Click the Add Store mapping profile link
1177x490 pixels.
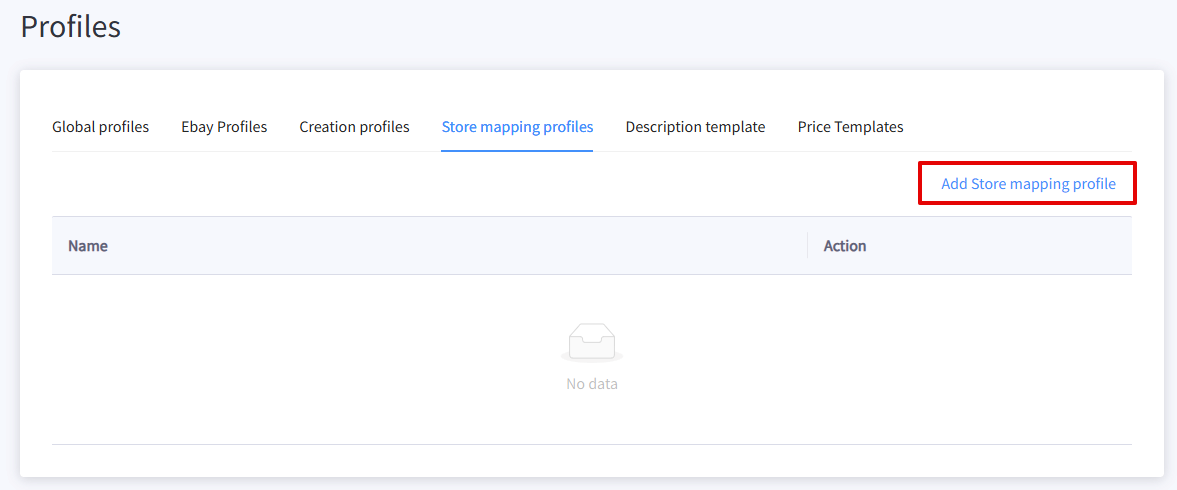click(x=1028, y=184)
